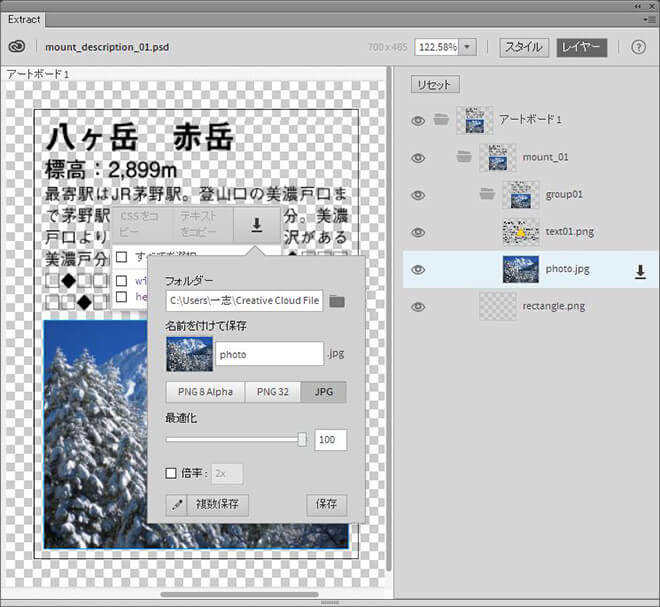Select the PNG 32 format option
The width and height of the screenshot is (660, 607).
tap(274, 392)
